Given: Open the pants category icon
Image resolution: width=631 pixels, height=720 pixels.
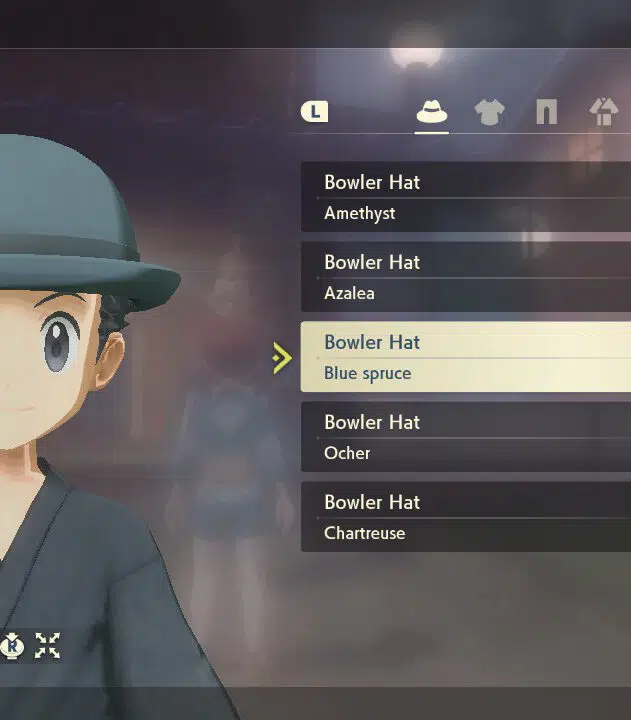Looking at the screenshot, I should click(x=546, y=112).
